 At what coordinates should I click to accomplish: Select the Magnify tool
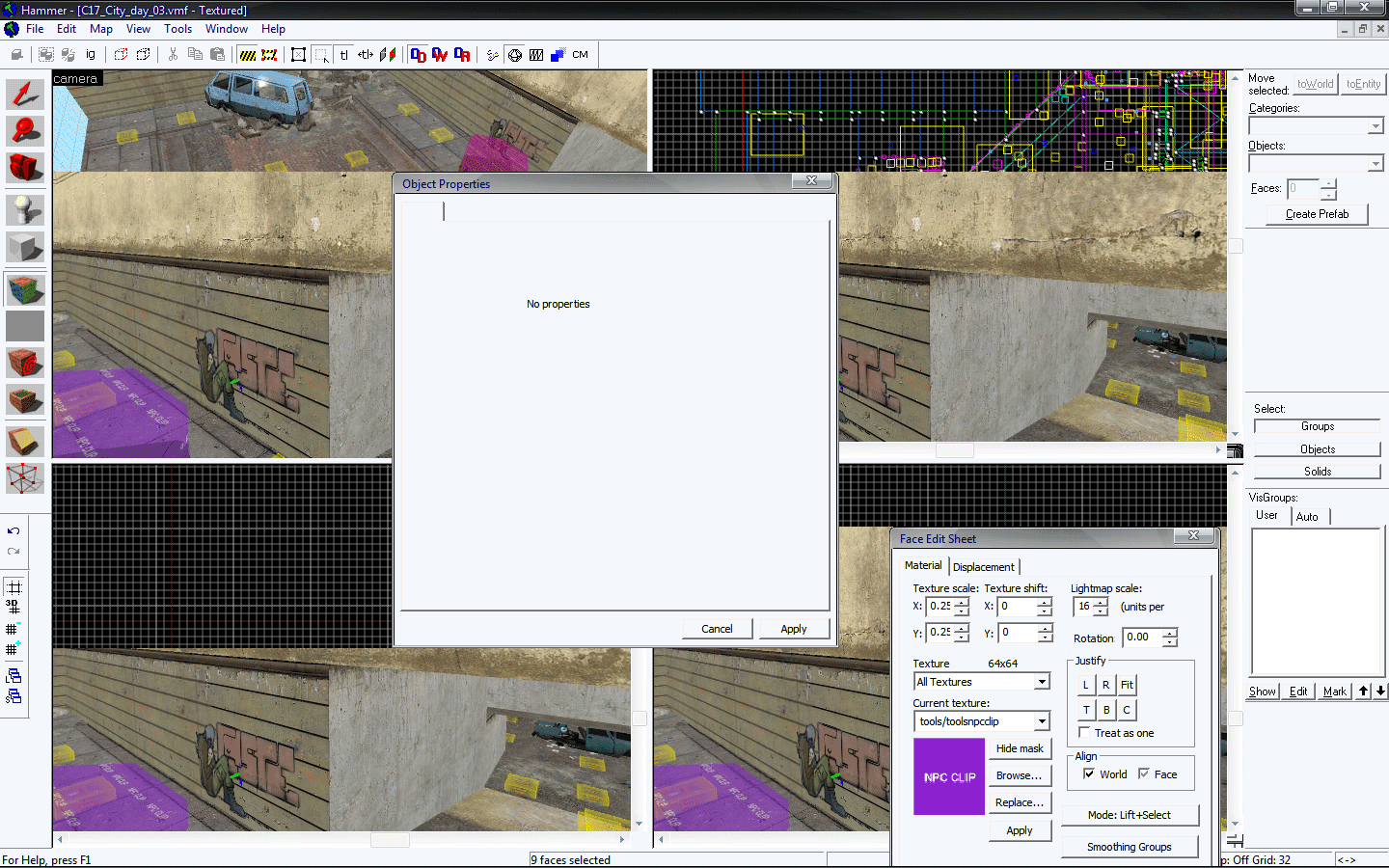tap(25, 130)
